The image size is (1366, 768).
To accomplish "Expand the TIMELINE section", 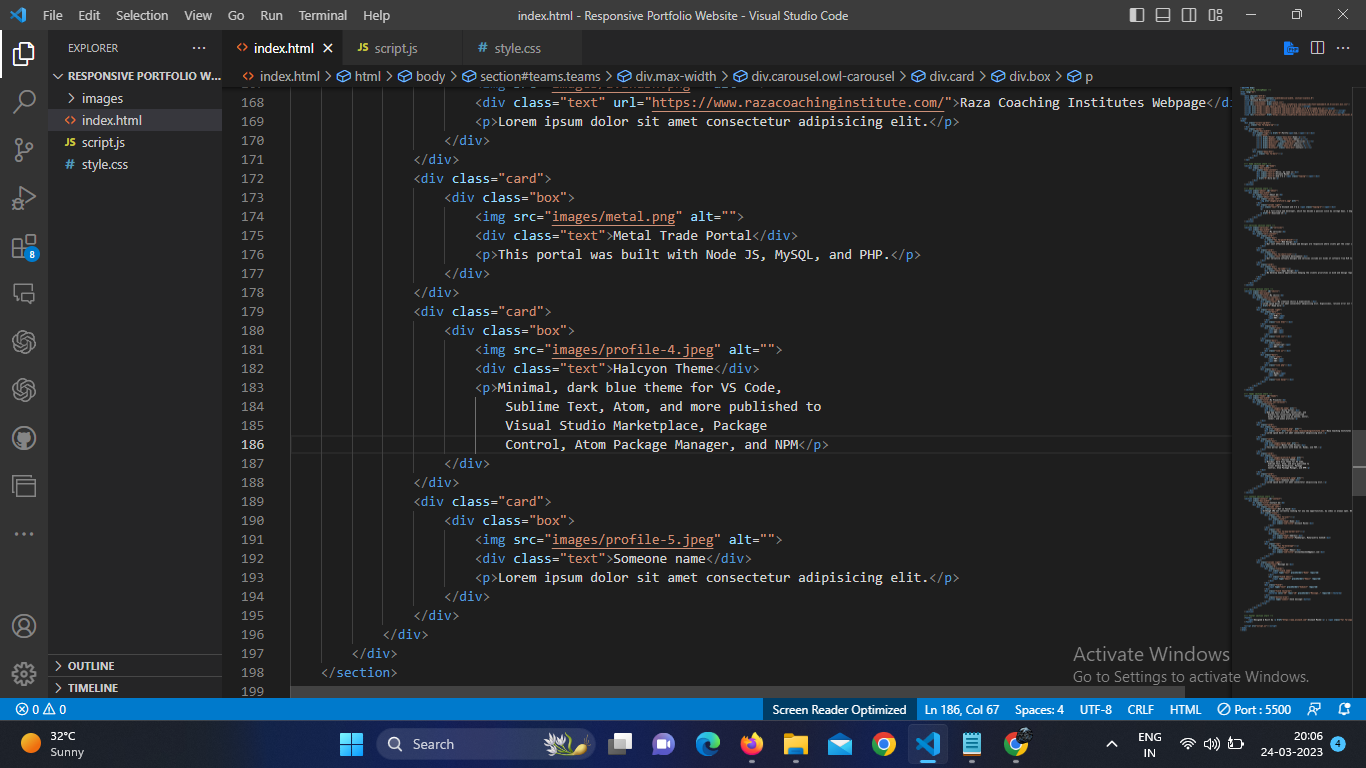I will coord(135,688).
